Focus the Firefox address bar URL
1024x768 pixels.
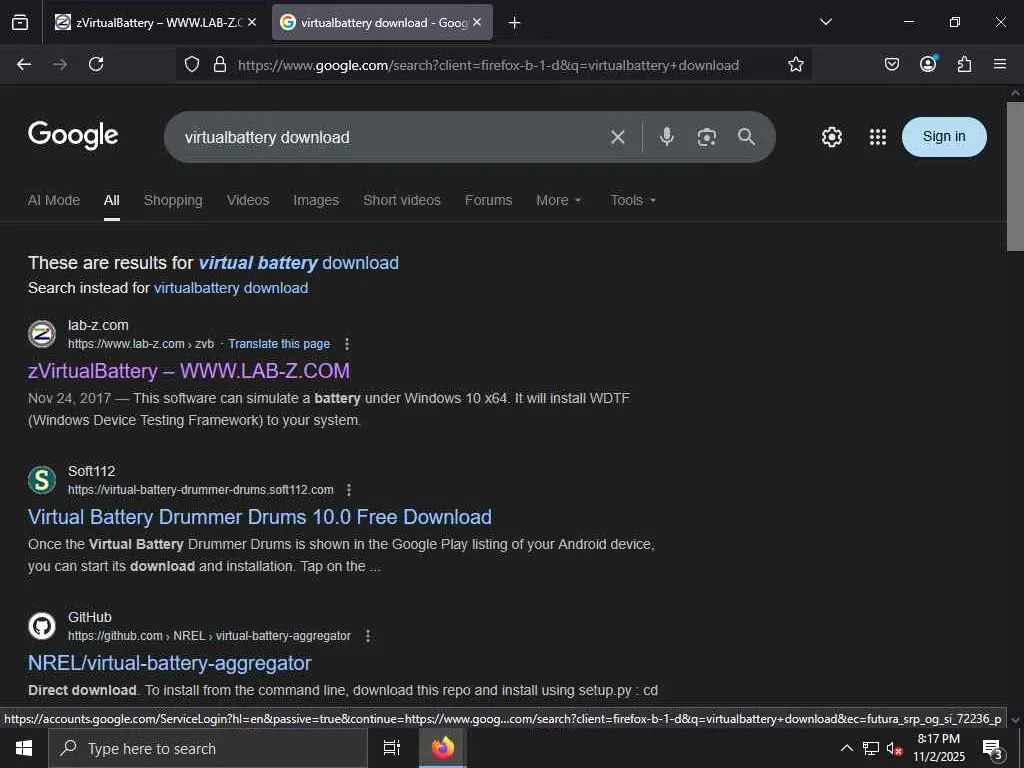pos(488,65)
